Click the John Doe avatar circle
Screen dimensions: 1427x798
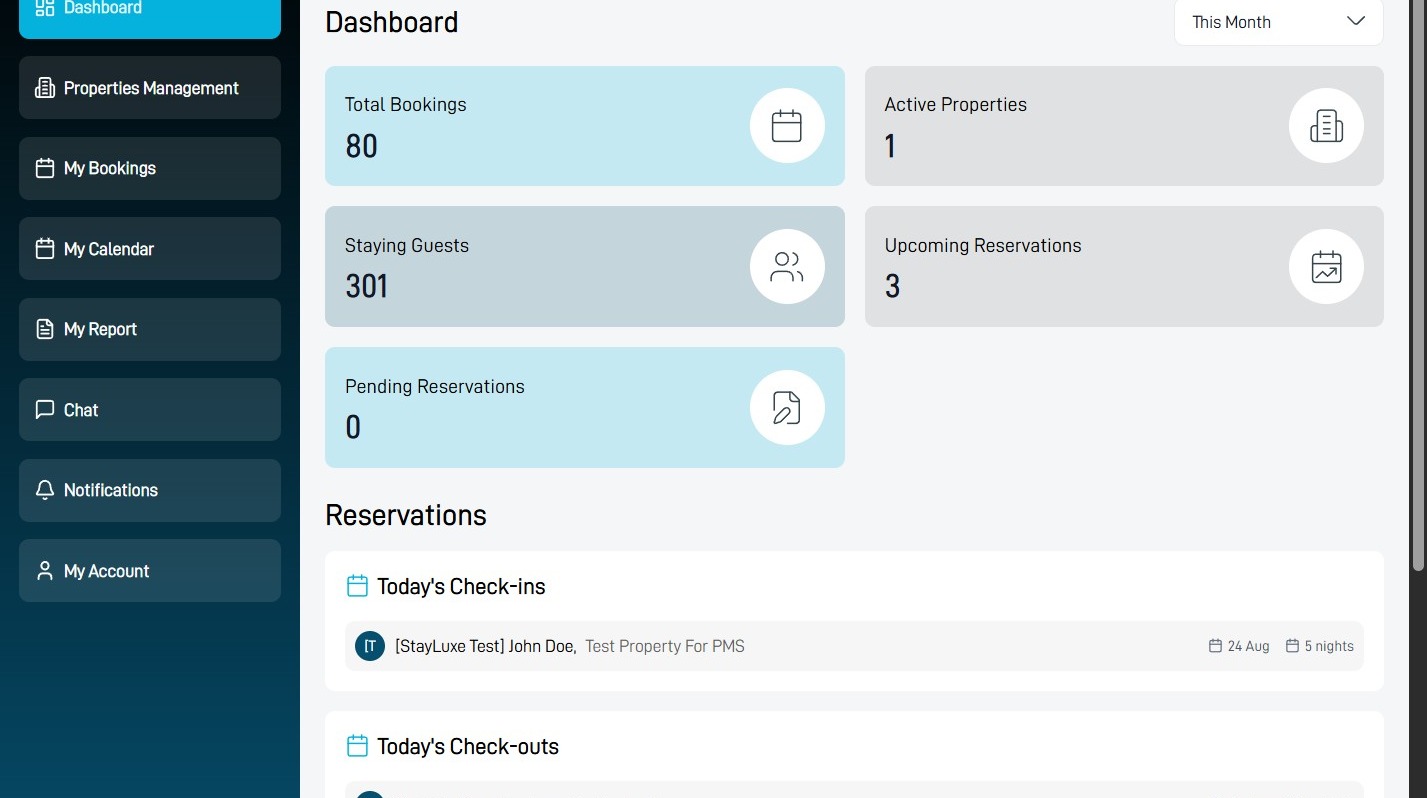370,646
